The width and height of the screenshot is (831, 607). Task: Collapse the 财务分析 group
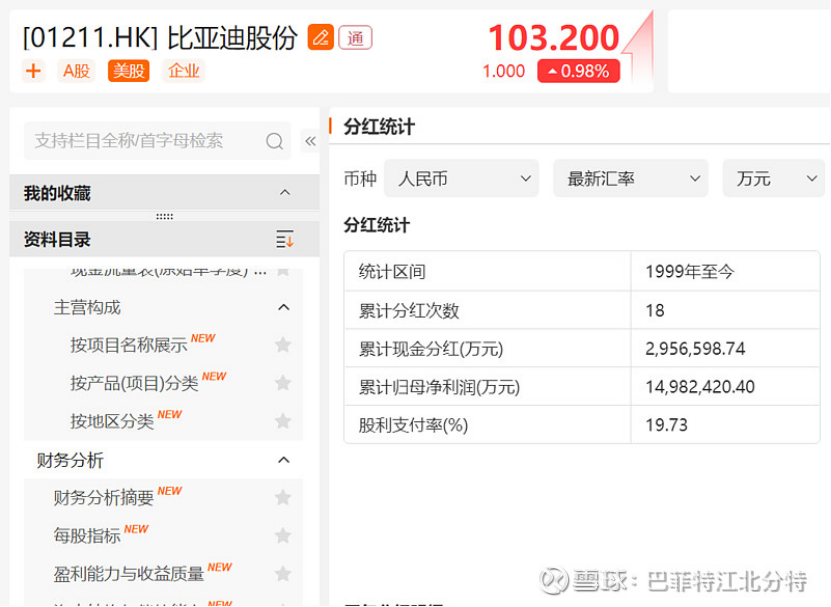click(284, 460)
